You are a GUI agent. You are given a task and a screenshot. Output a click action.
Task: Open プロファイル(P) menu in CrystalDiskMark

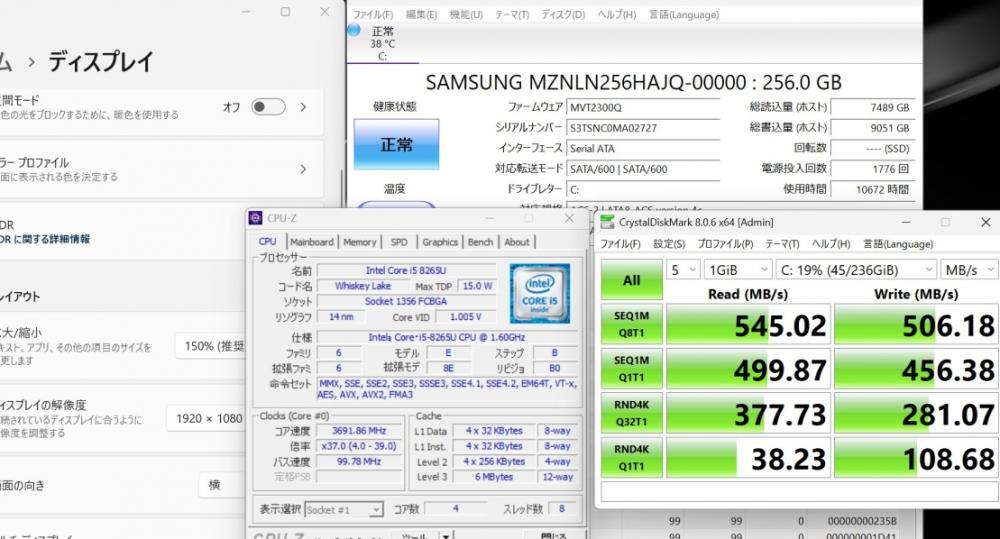(725, 244)
